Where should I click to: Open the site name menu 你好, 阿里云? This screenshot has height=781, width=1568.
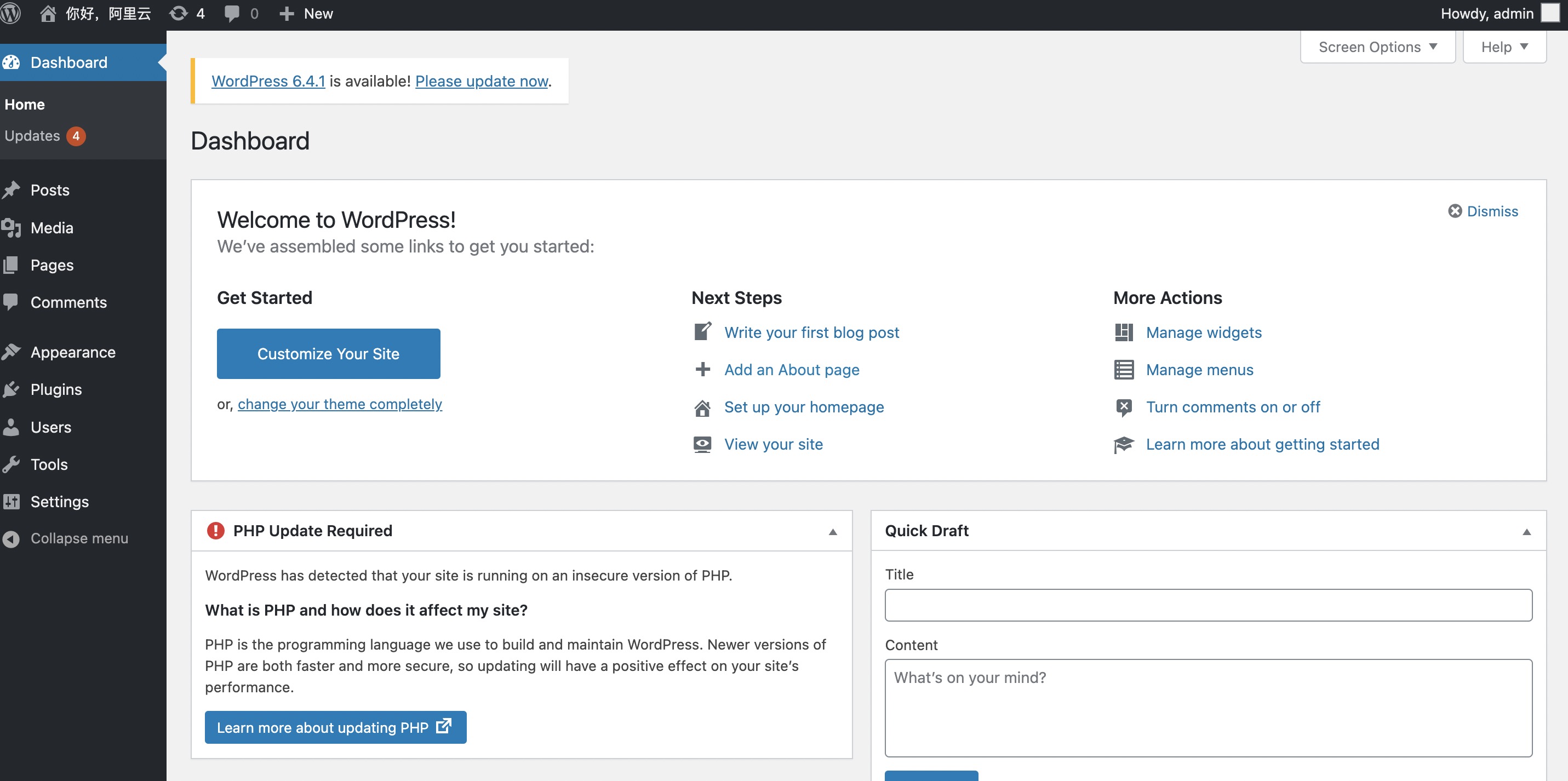pyautogui.click(x=95, y=13)
